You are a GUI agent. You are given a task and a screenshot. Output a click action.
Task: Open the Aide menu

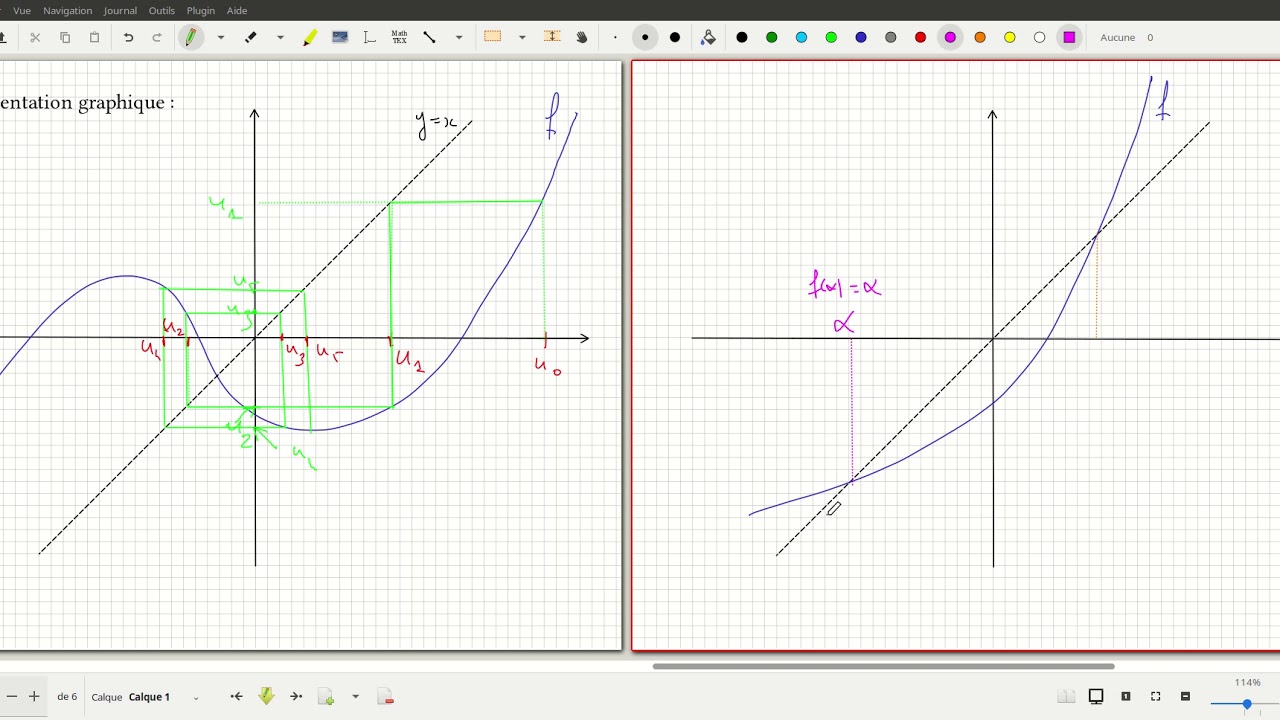coord(237,10)
